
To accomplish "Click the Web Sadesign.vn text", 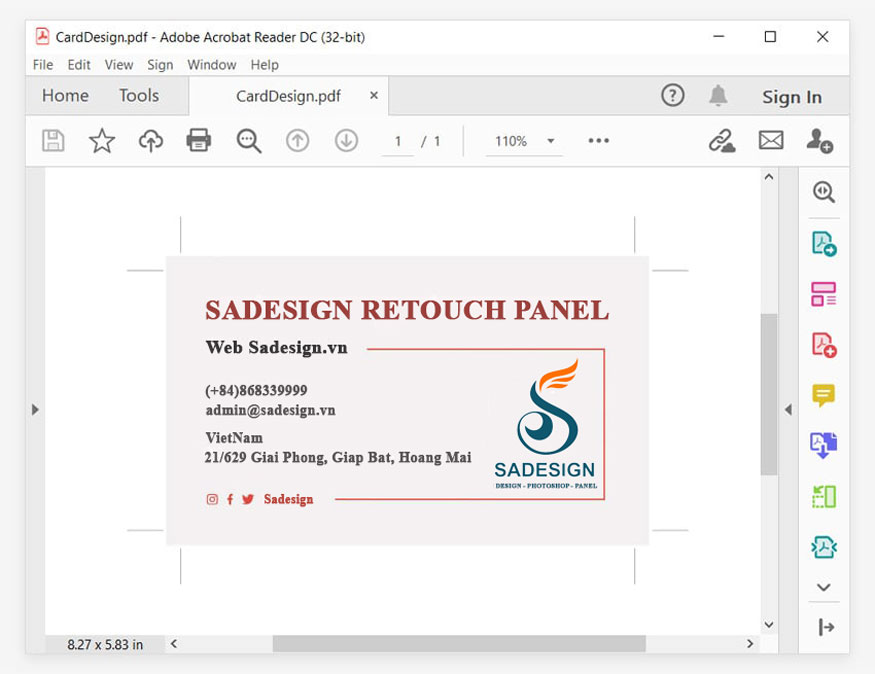I will coord(277,348).
